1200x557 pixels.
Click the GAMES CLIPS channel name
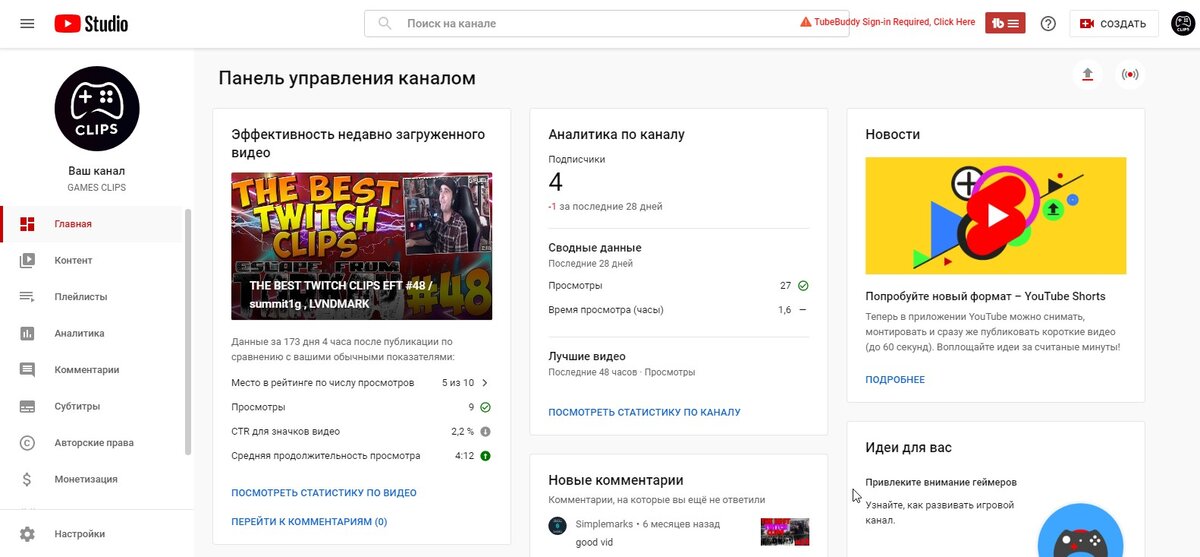pos(97,188)
